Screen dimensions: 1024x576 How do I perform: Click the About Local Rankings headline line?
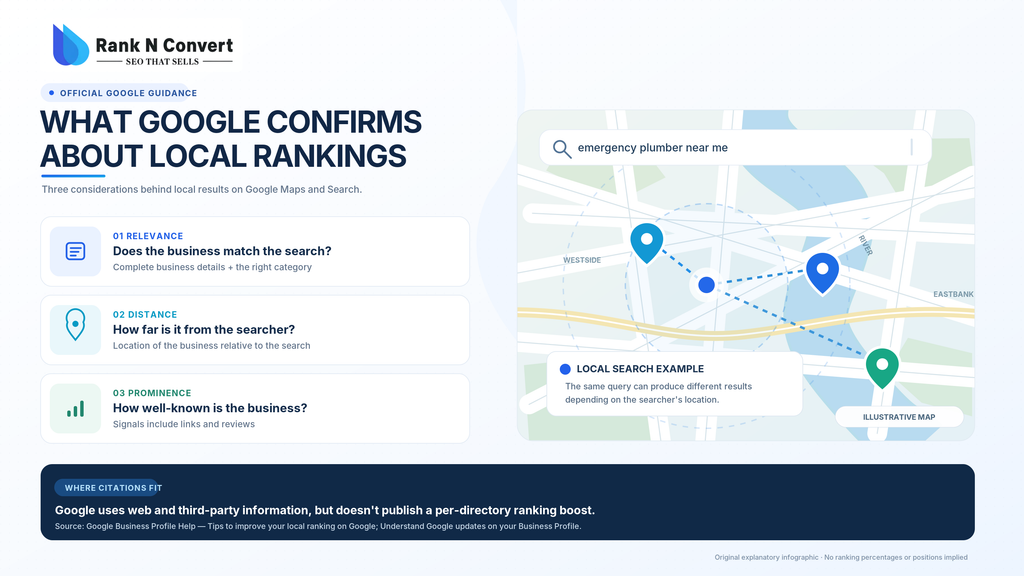(223, 156)
